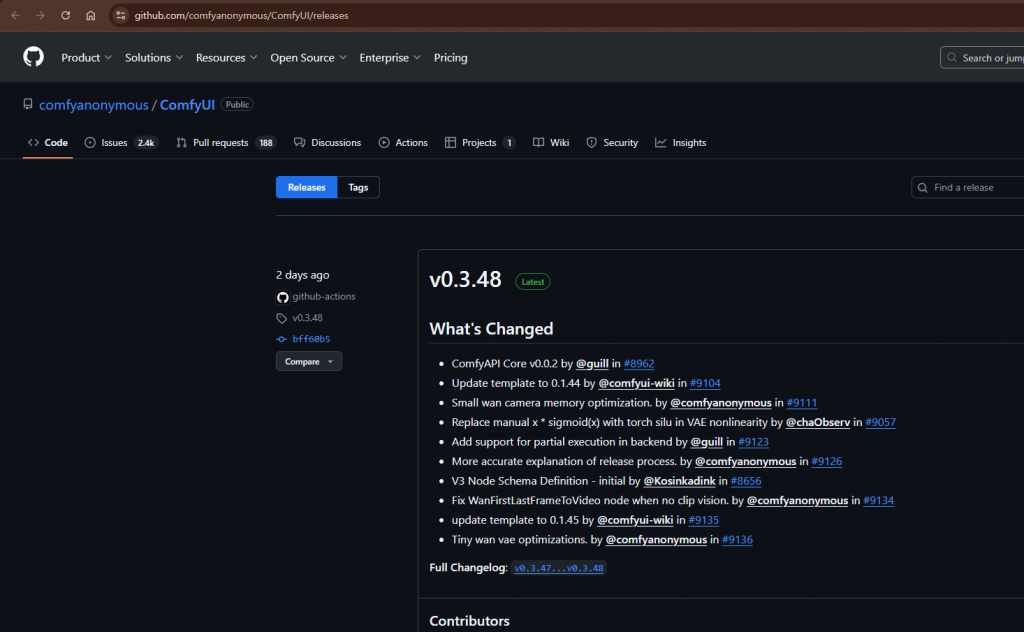Viewport: 1024px width, 632px height.
Task: Open the Wiki tab
Action: pyautogui.click(x=551, y=142)
